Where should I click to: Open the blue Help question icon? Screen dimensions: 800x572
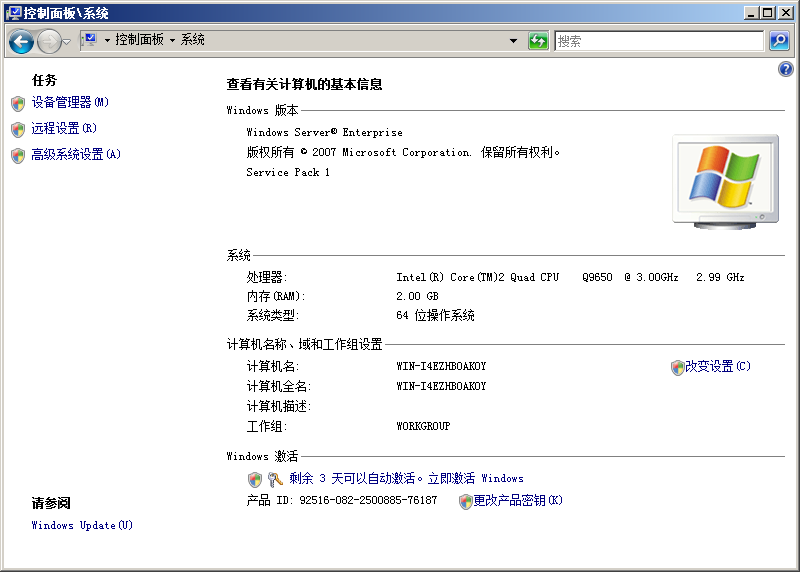pos(786,69)
